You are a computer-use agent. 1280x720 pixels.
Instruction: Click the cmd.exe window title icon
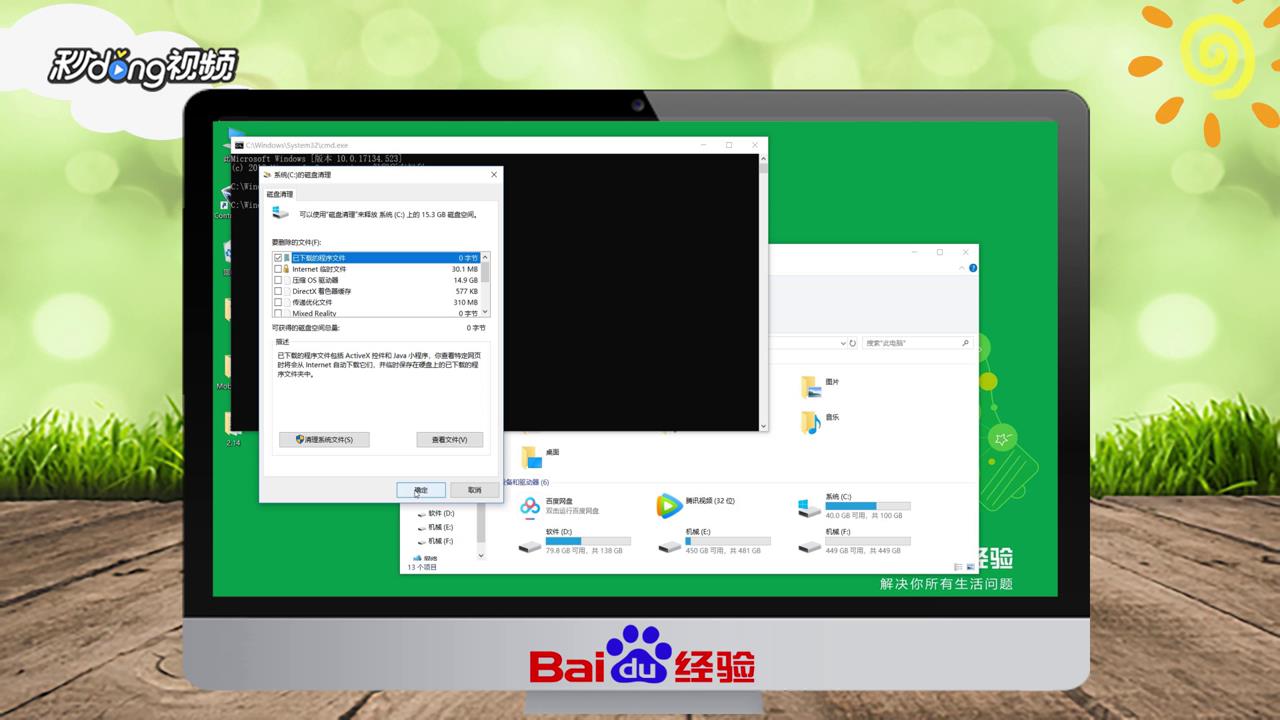(240, 145)
